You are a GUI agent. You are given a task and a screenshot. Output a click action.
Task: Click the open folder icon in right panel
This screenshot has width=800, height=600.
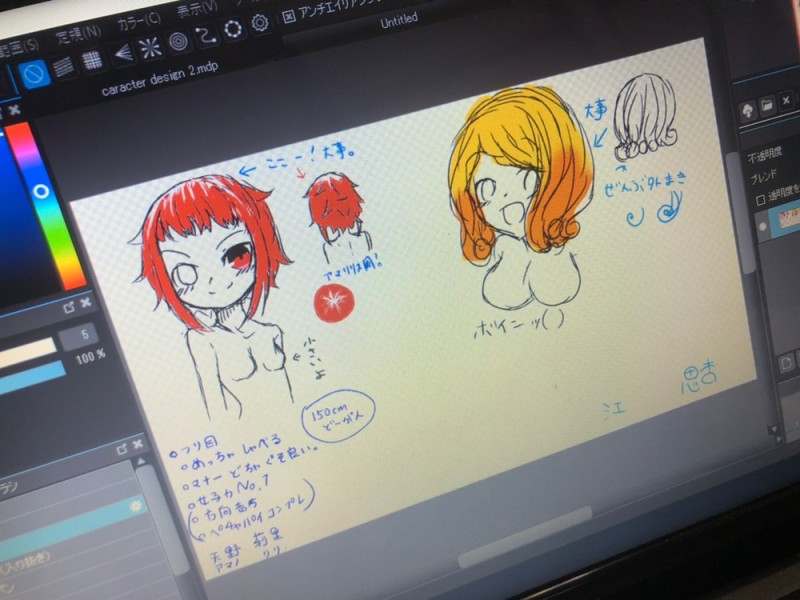click(x=767, y=105)
